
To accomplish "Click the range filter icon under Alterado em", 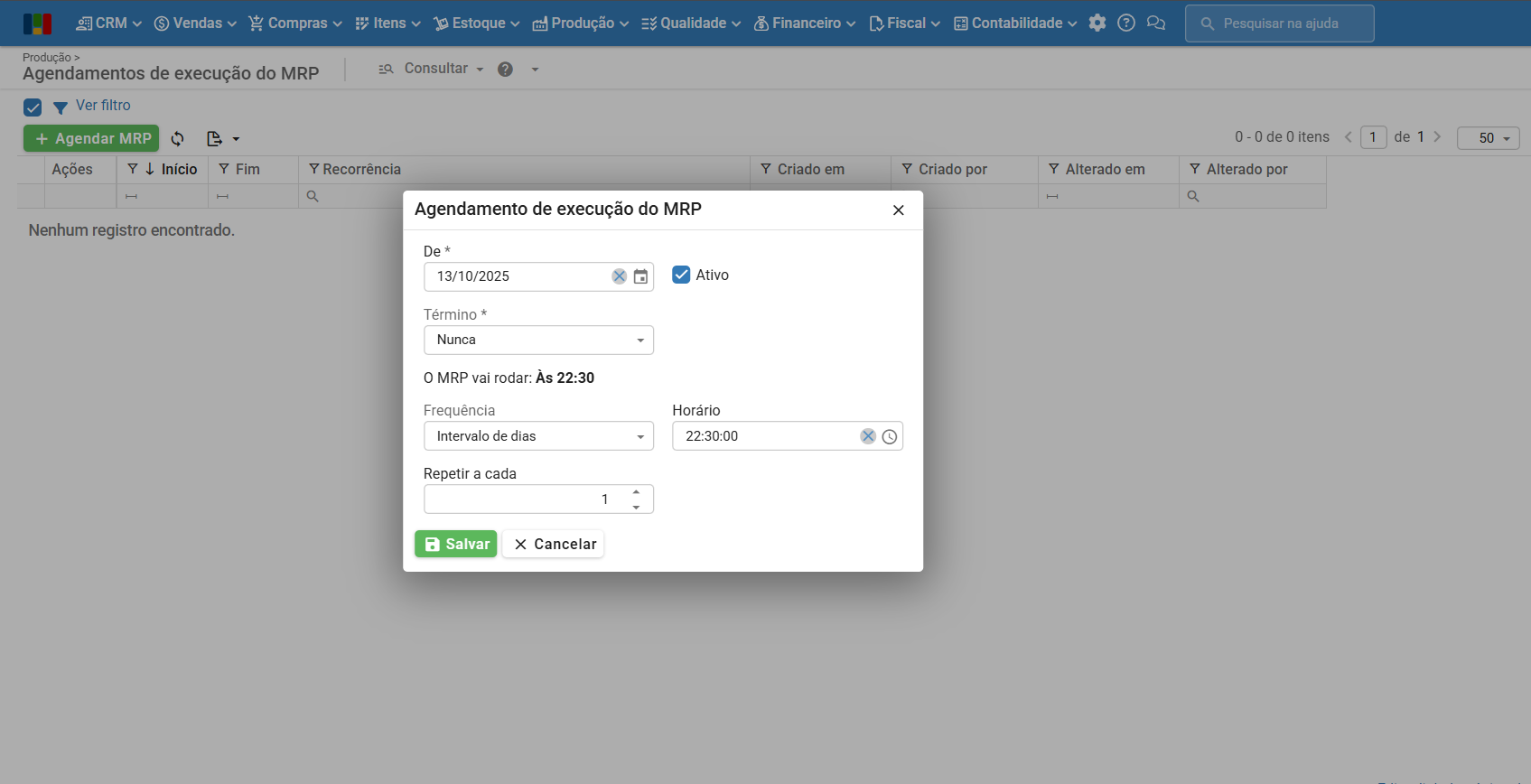I will [x=1052, y=196].
